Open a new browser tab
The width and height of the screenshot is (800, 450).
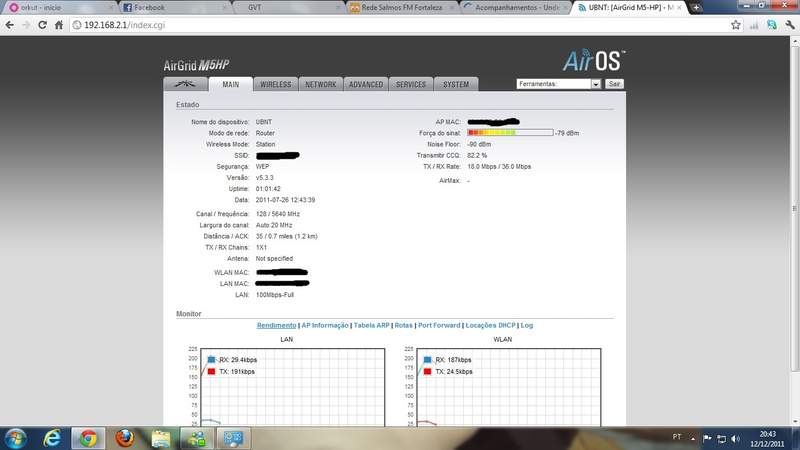696,8
